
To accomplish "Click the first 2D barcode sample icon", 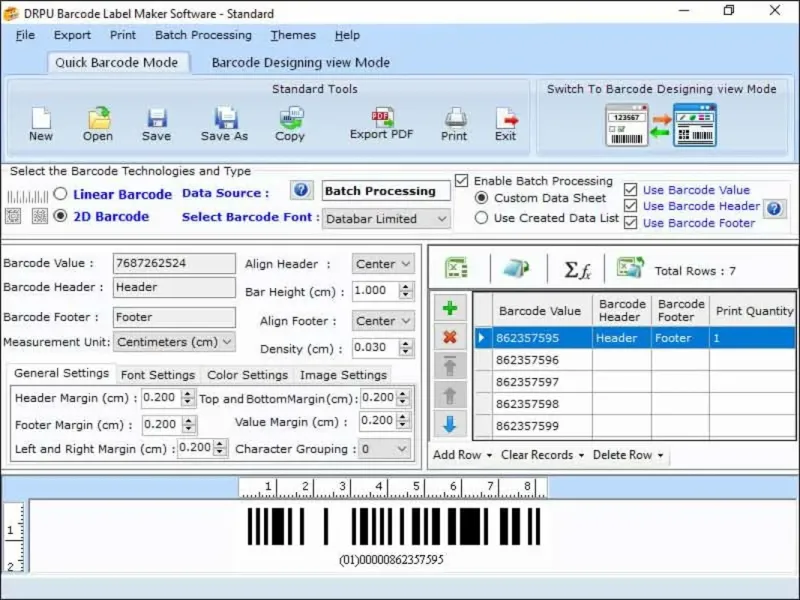I will [13, 216].
